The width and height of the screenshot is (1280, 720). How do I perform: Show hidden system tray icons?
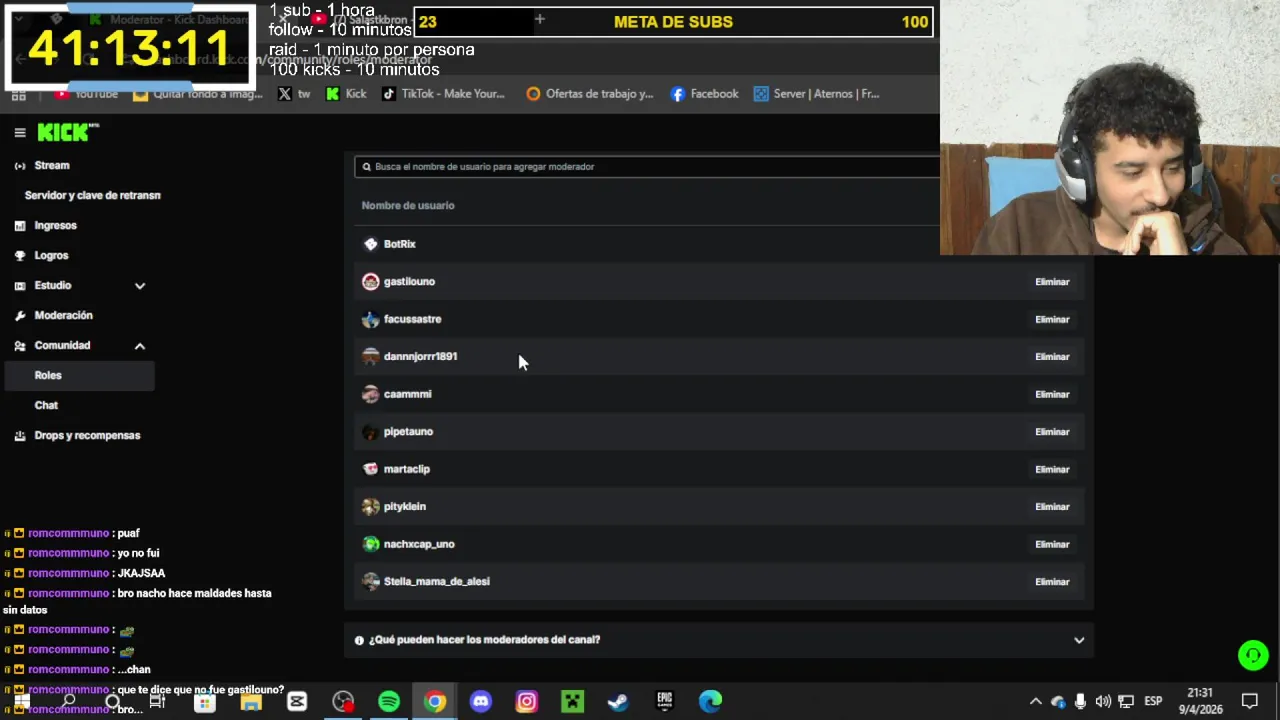click(x=1036, y=702)
